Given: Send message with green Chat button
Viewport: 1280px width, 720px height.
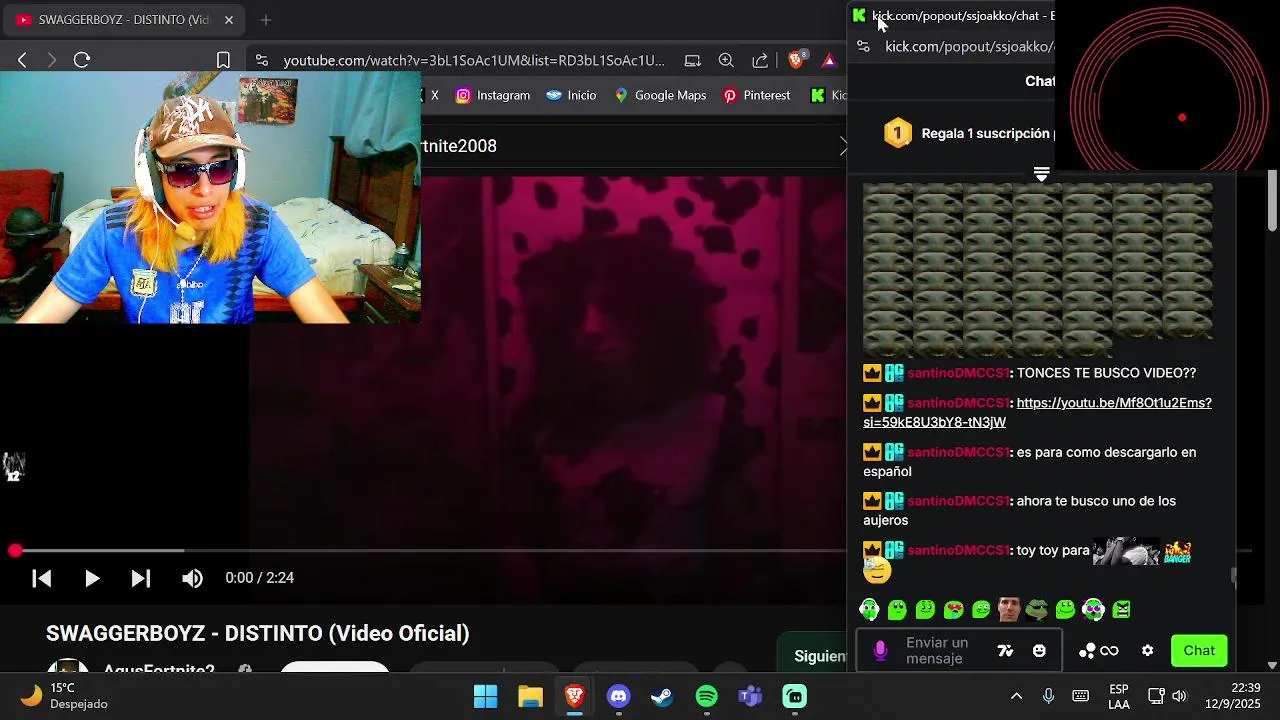Looking at the screenshot, I should [1199, 651].
